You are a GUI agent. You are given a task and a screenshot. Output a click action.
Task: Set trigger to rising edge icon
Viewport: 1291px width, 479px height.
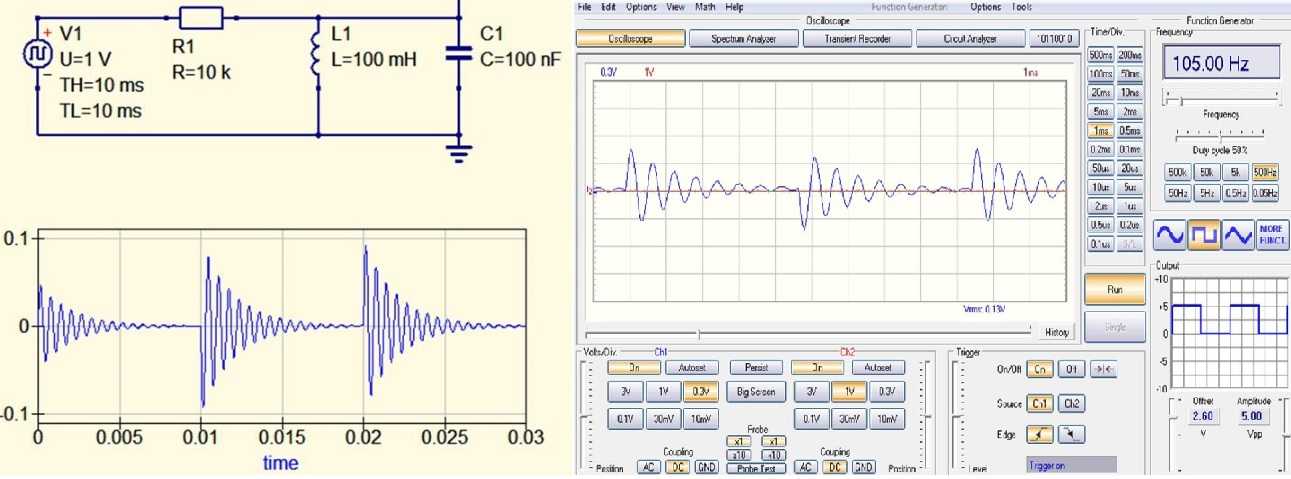[x=1040, y=434]
